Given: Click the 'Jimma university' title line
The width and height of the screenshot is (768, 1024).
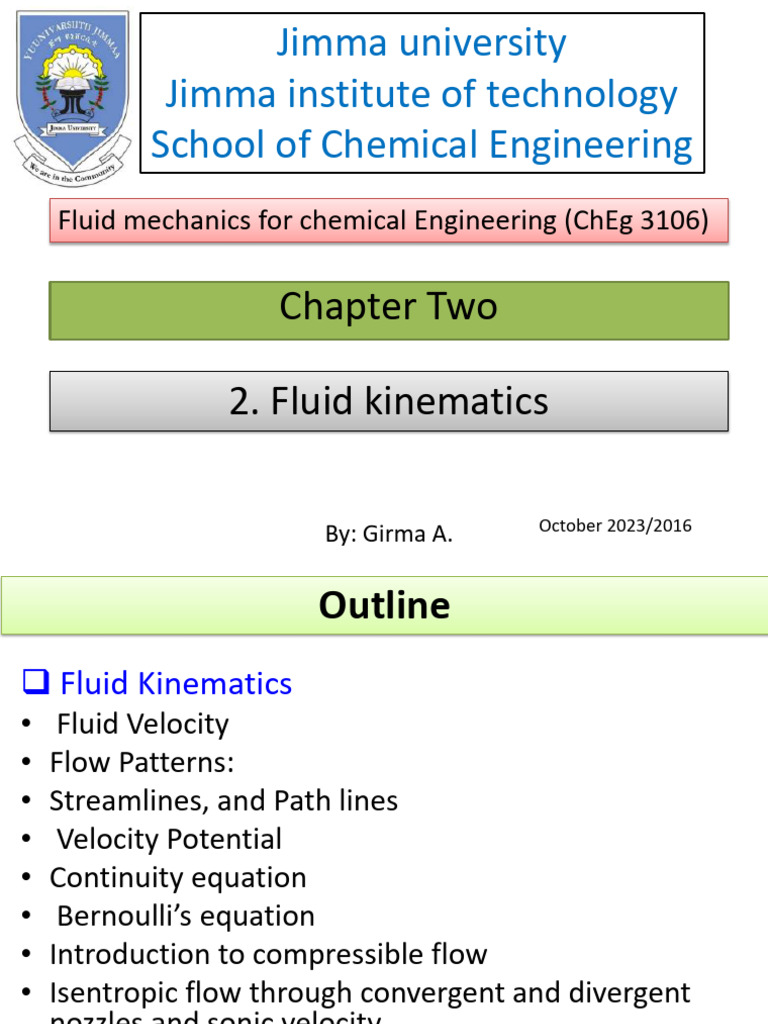Looking at the screenshot, I should tap(421, 43).
